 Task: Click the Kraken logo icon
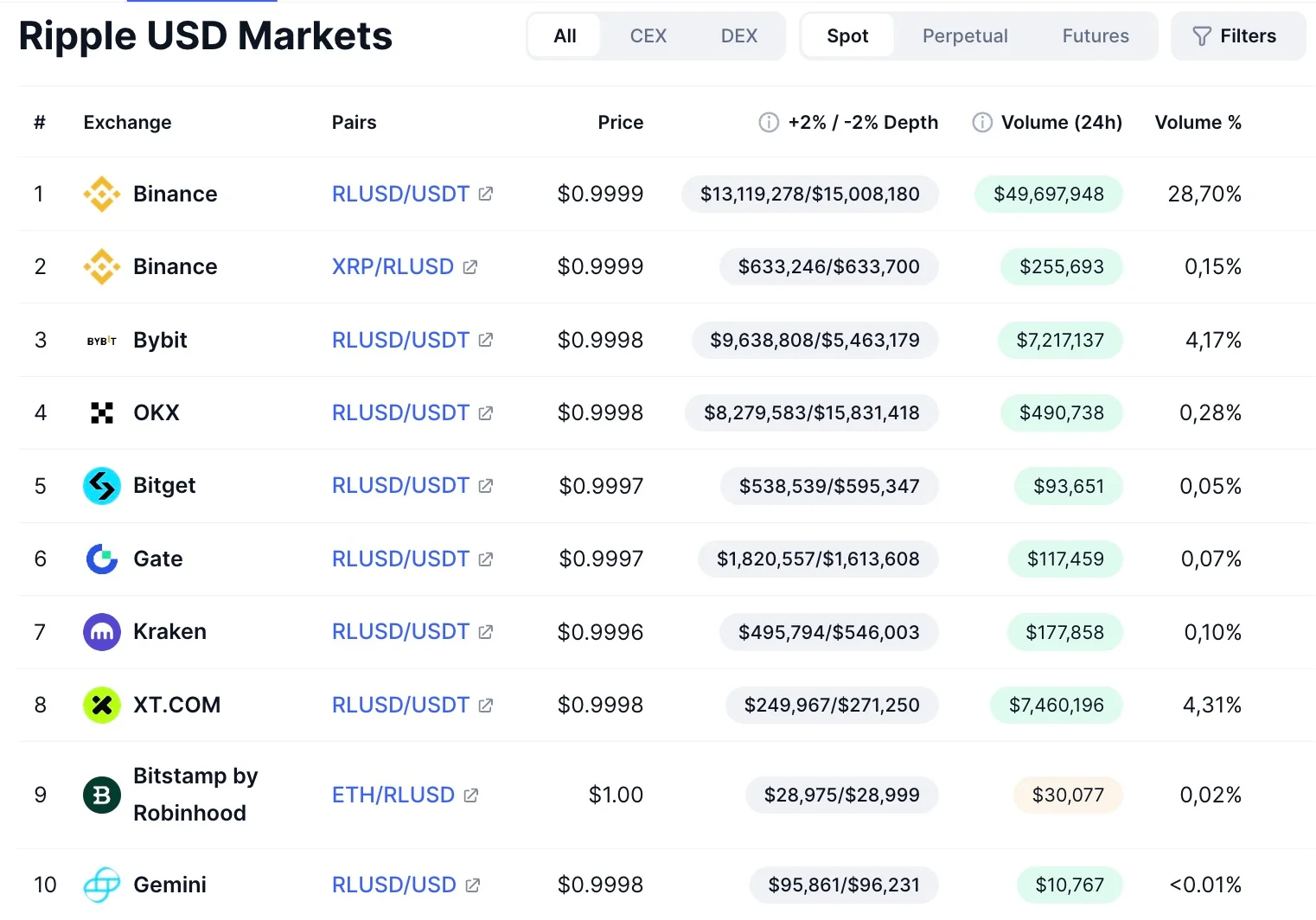point(101,632)
